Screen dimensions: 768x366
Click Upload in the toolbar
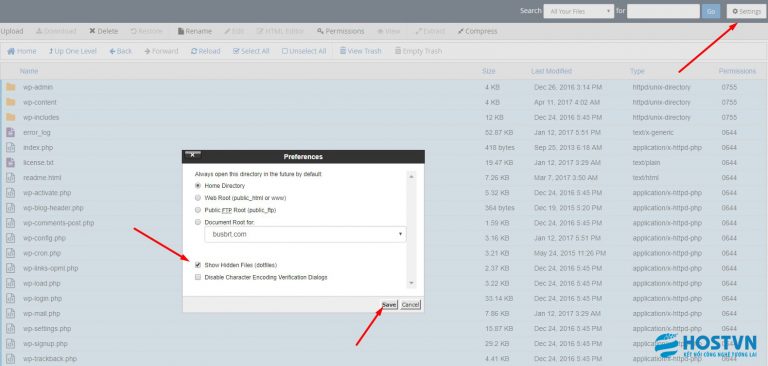(12, 31)
